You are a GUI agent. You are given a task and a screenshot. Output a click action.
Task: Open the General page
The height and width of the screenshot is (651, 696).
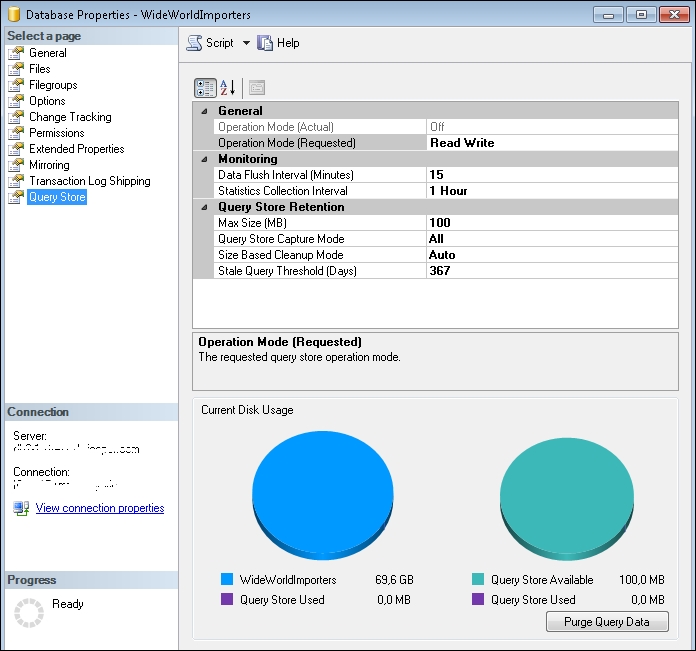pyautogui.click(x=48, y=53)
